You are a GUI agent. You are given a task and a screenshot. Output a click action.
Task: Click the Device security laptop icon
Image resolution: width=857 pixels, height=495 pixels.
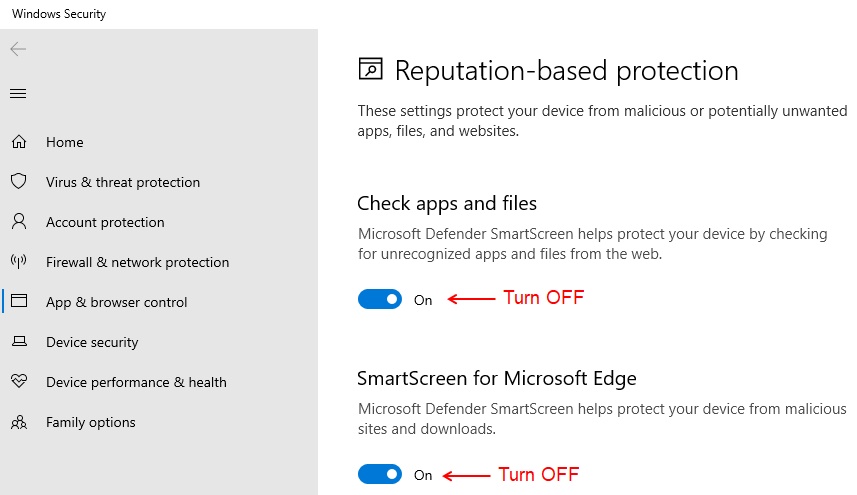(19, 341)
